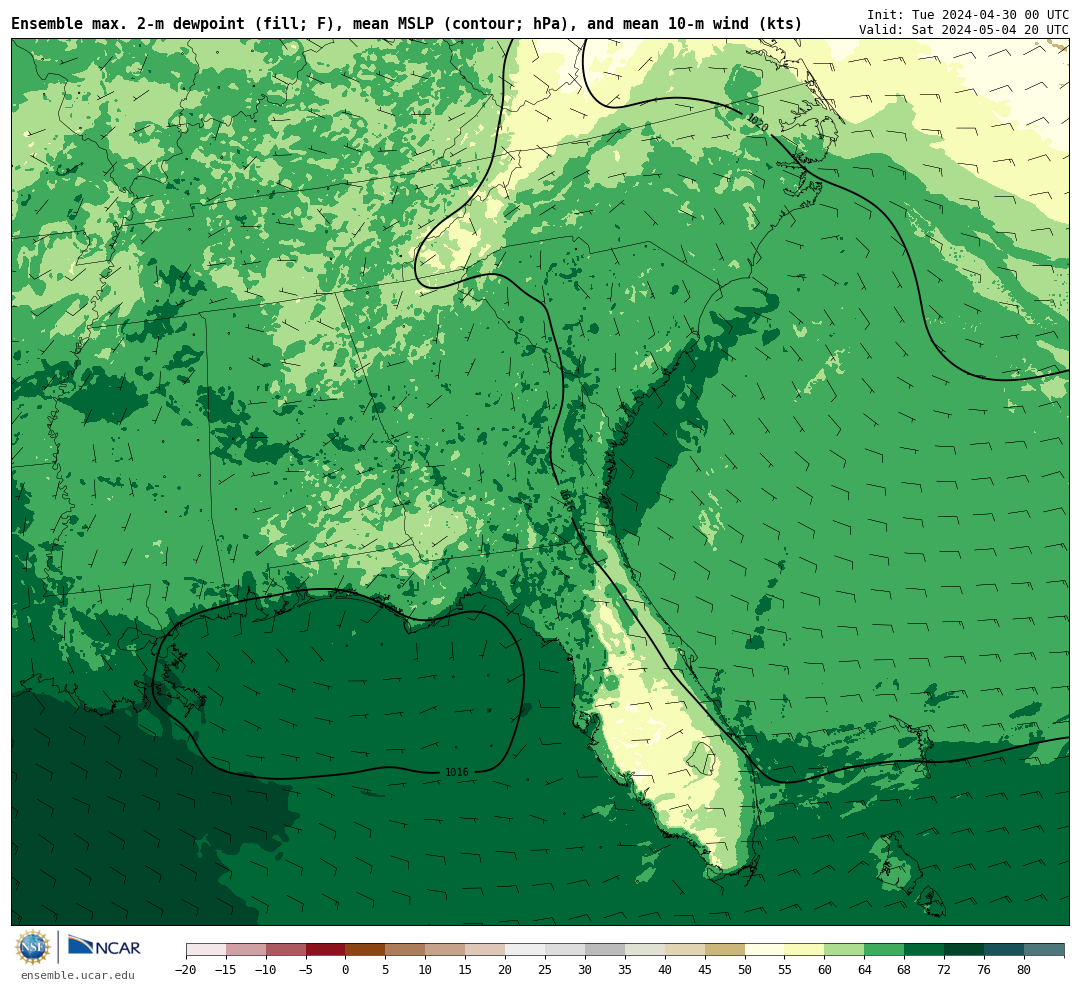Pick the dark red swatch between -5 and 0

coord(326,950)
